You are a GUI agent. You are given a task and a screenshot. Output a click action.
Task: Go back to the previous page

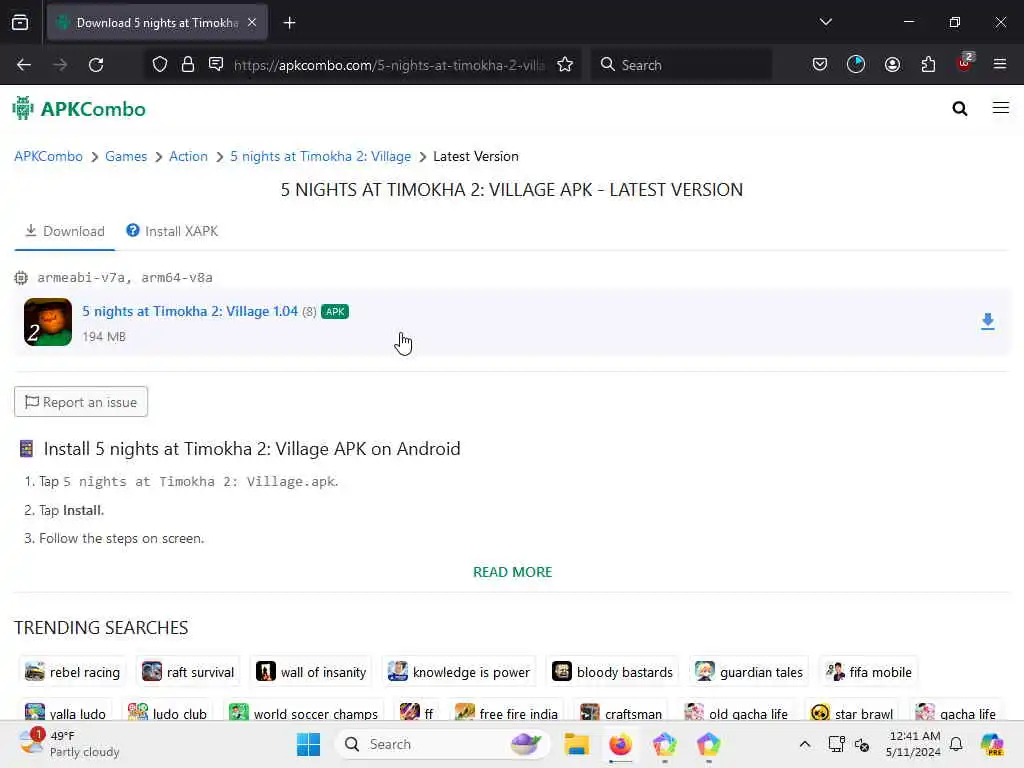(24, 65)
